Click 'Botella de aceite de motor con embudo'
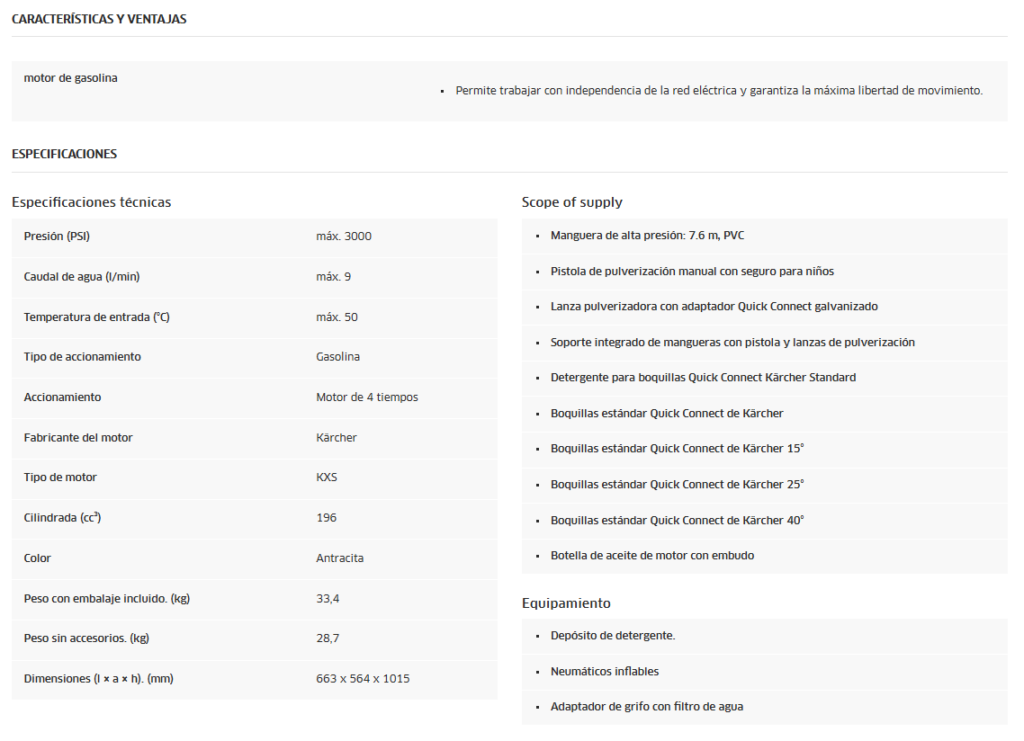Screen dimensions: 1024x741 652,555
